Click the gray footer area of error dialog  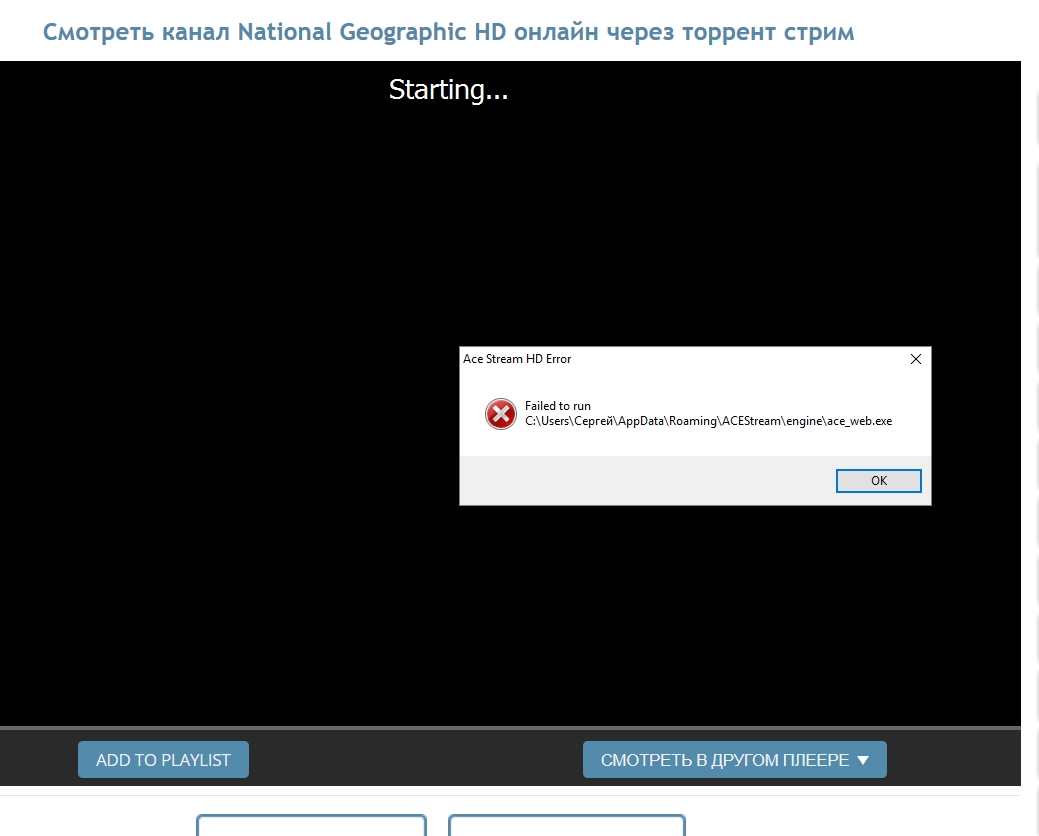pos(640,481)
